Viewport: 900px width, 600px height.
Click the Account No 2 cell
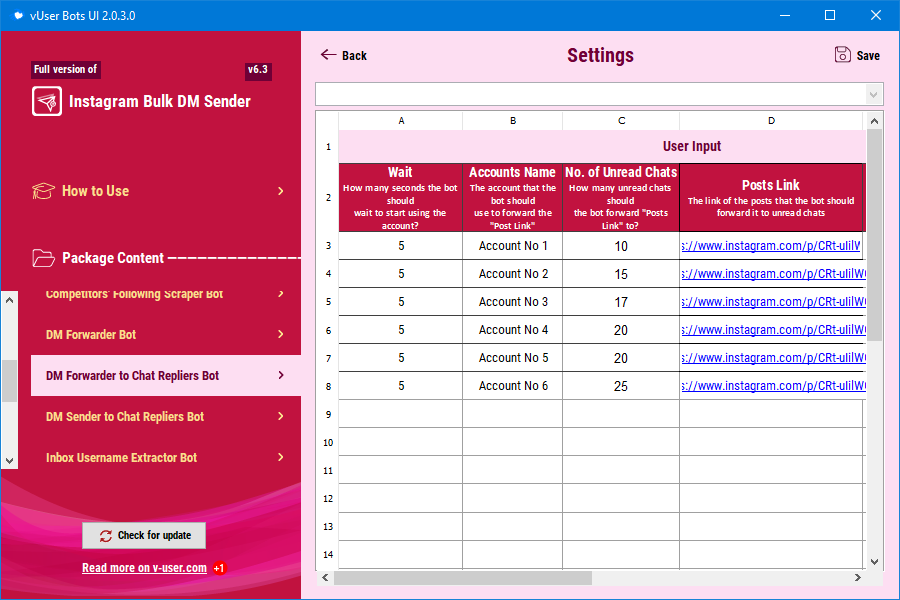[x=513, y=274]
